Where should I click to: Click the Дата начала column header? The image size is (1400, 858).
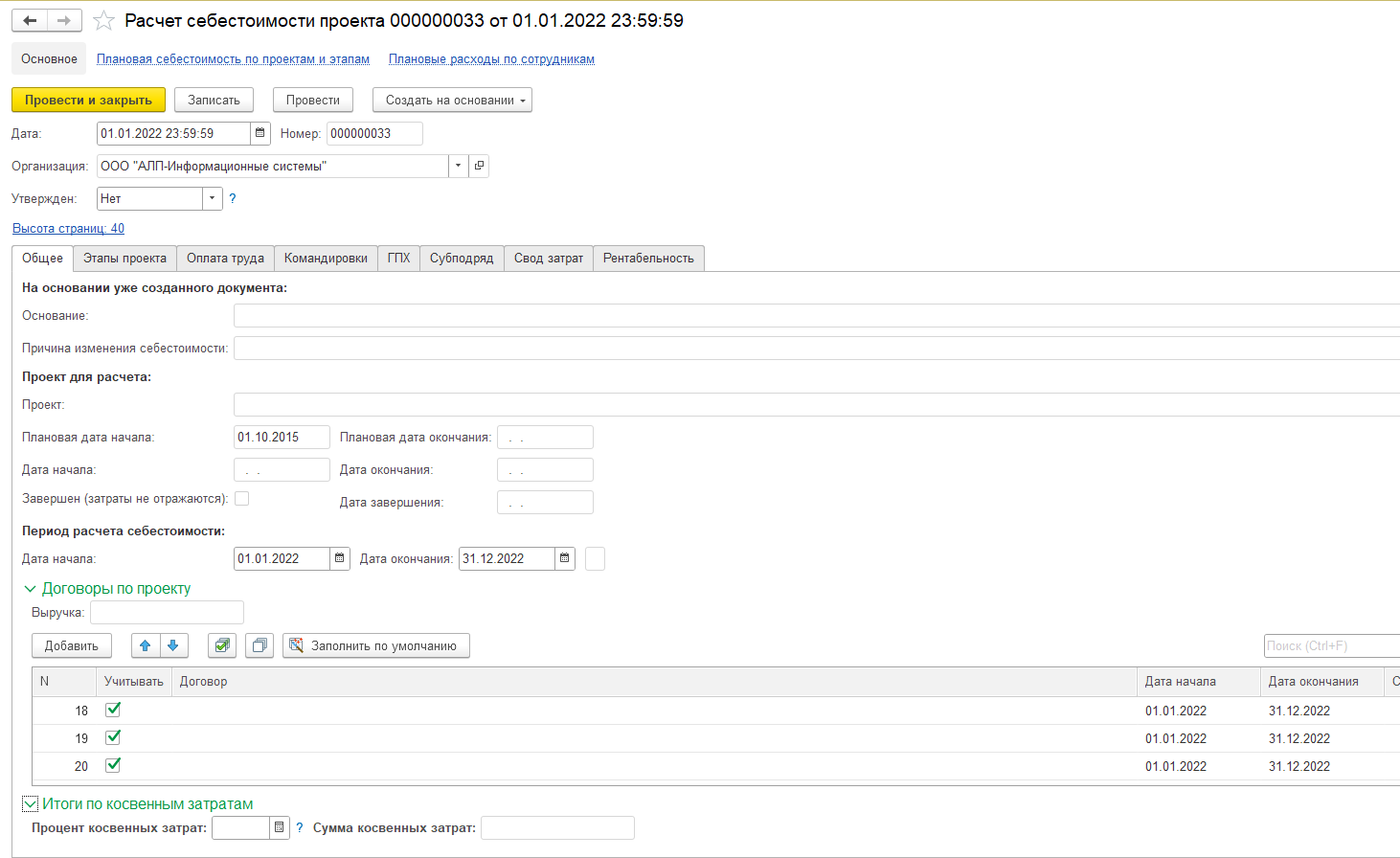tap(1199, 682)
